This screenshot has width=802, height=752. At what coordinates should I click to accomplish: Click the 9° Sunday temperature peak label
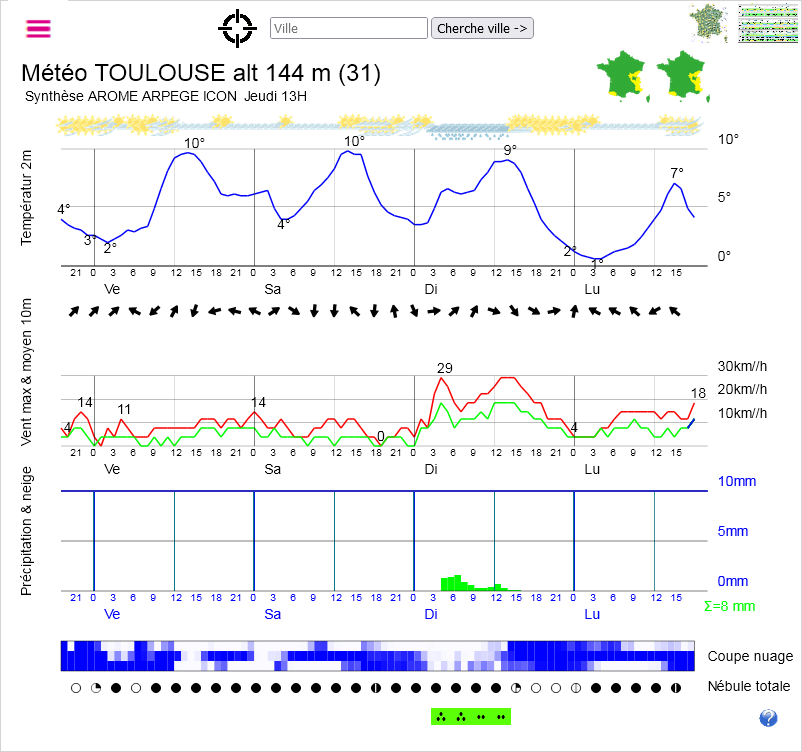[510, 150]
